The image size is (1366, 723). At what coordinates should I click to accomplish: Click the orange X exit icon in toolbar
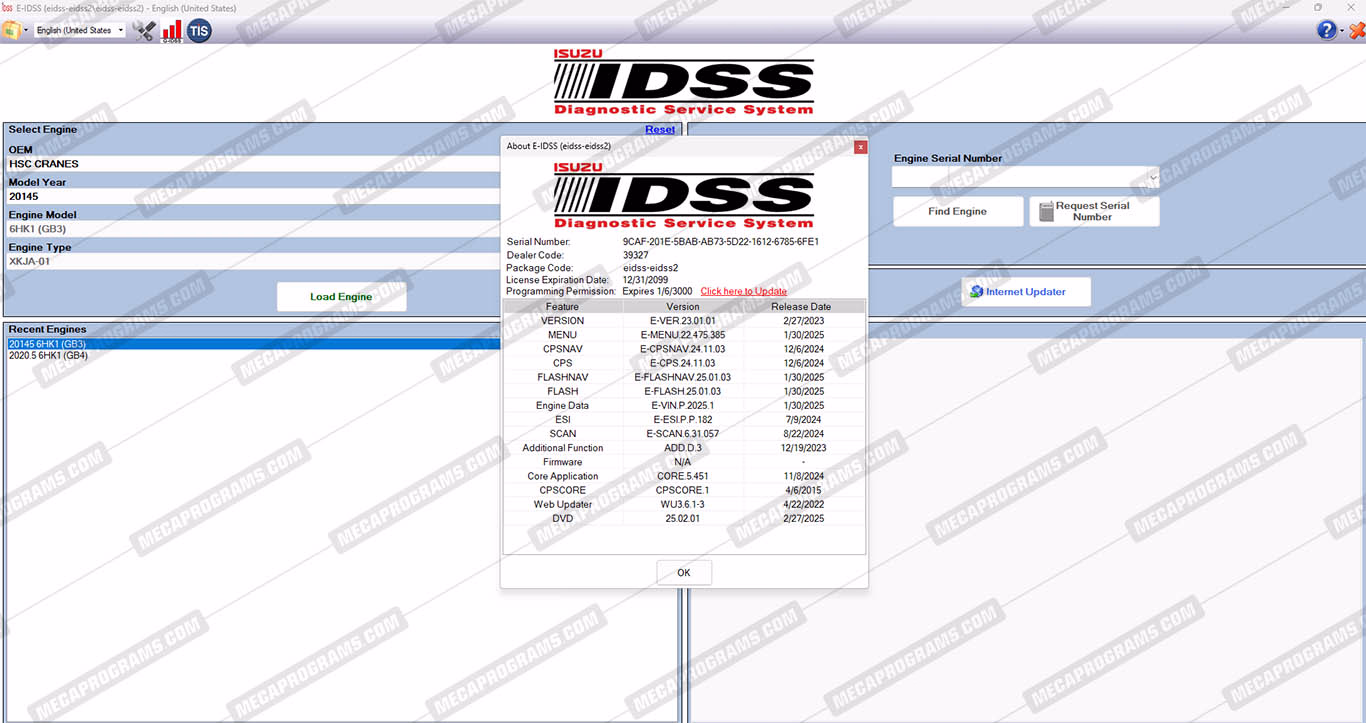coord(1356,30)
